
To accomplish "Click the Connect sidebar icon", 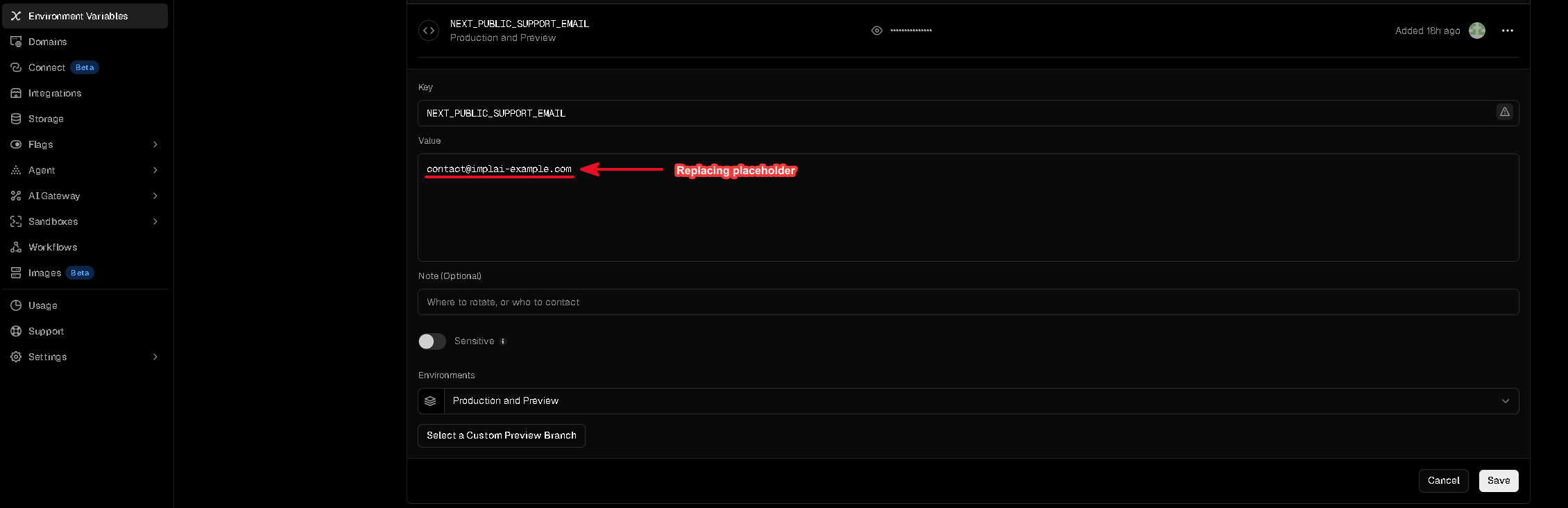I will [16, 67].
